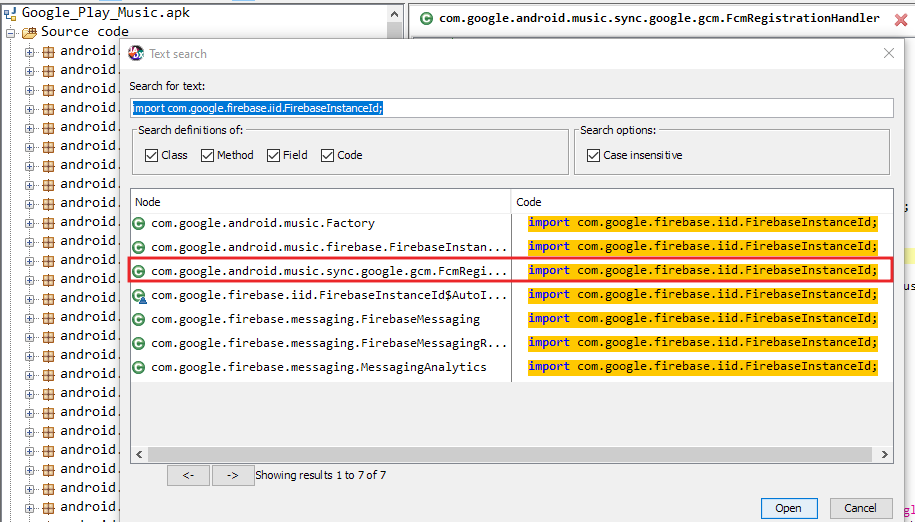Click the Source code folder icon
Image resolution: width=915 pixels, height=522 pixels.
pos(29,32)
